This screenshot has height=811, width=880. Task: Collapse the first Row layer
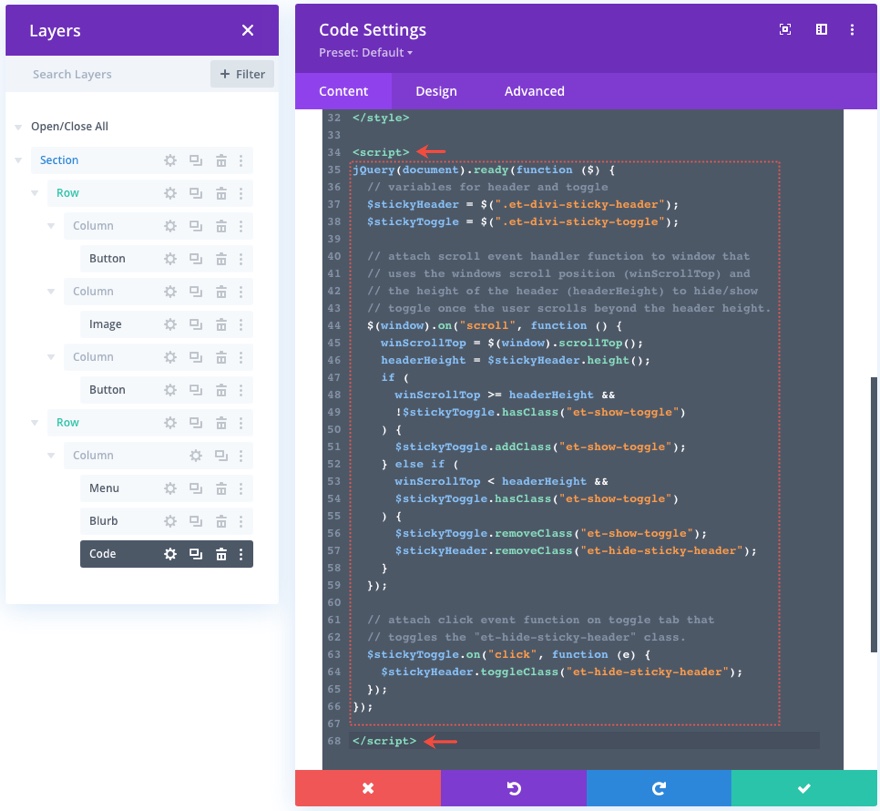[34, 193]
